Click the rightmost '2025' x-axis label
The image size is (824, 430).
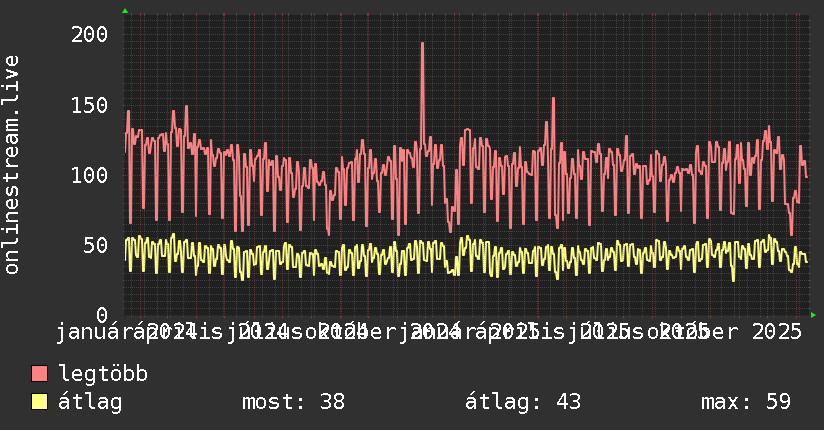pos(777,332)
